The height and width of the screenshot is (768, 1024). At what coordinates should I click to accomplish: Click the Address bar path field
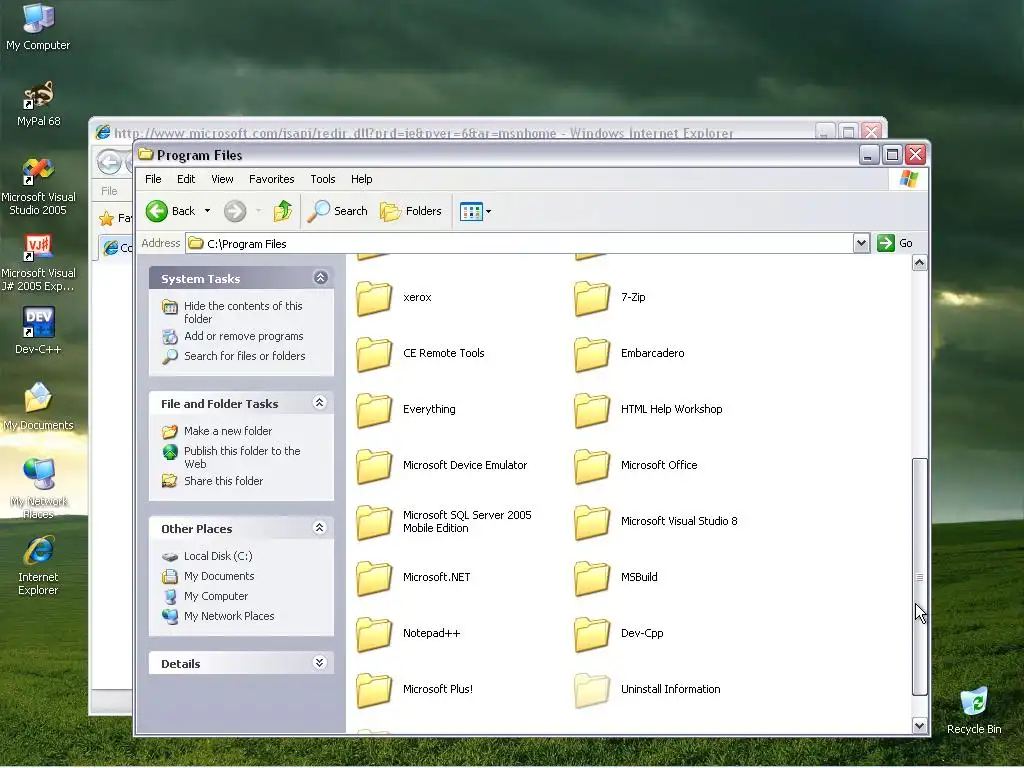(x=519, y=244)
